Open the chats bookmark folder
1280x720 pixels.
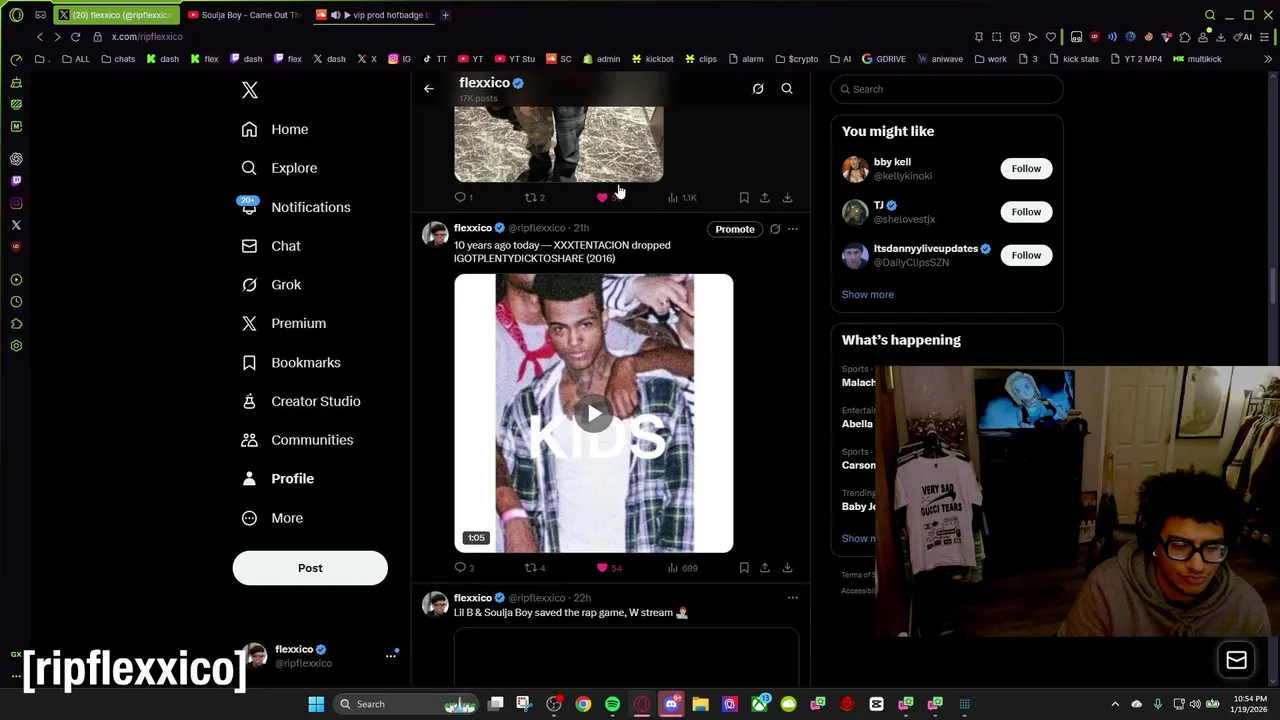(118, 59)
